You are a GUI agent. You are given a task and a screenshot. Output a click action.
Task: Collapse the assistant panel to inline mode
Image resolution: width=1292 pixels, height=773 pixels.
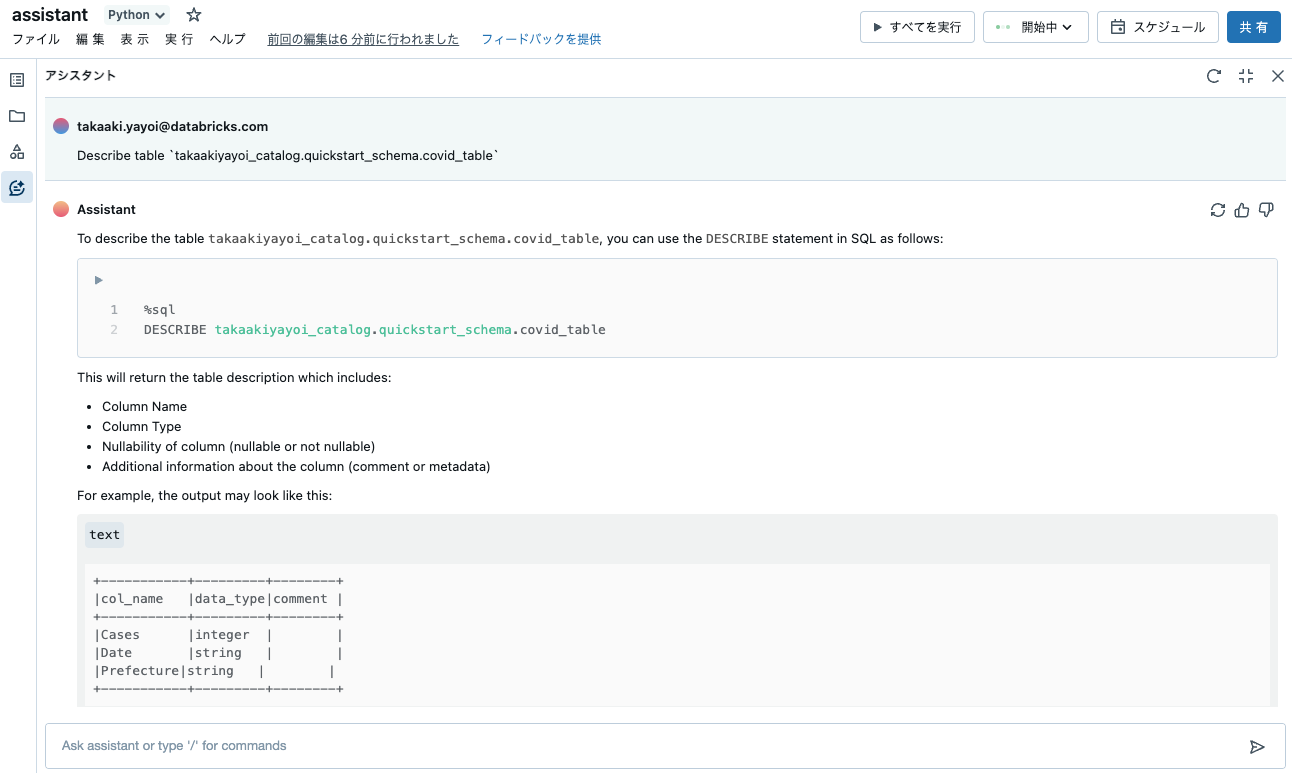point(1246,75)
